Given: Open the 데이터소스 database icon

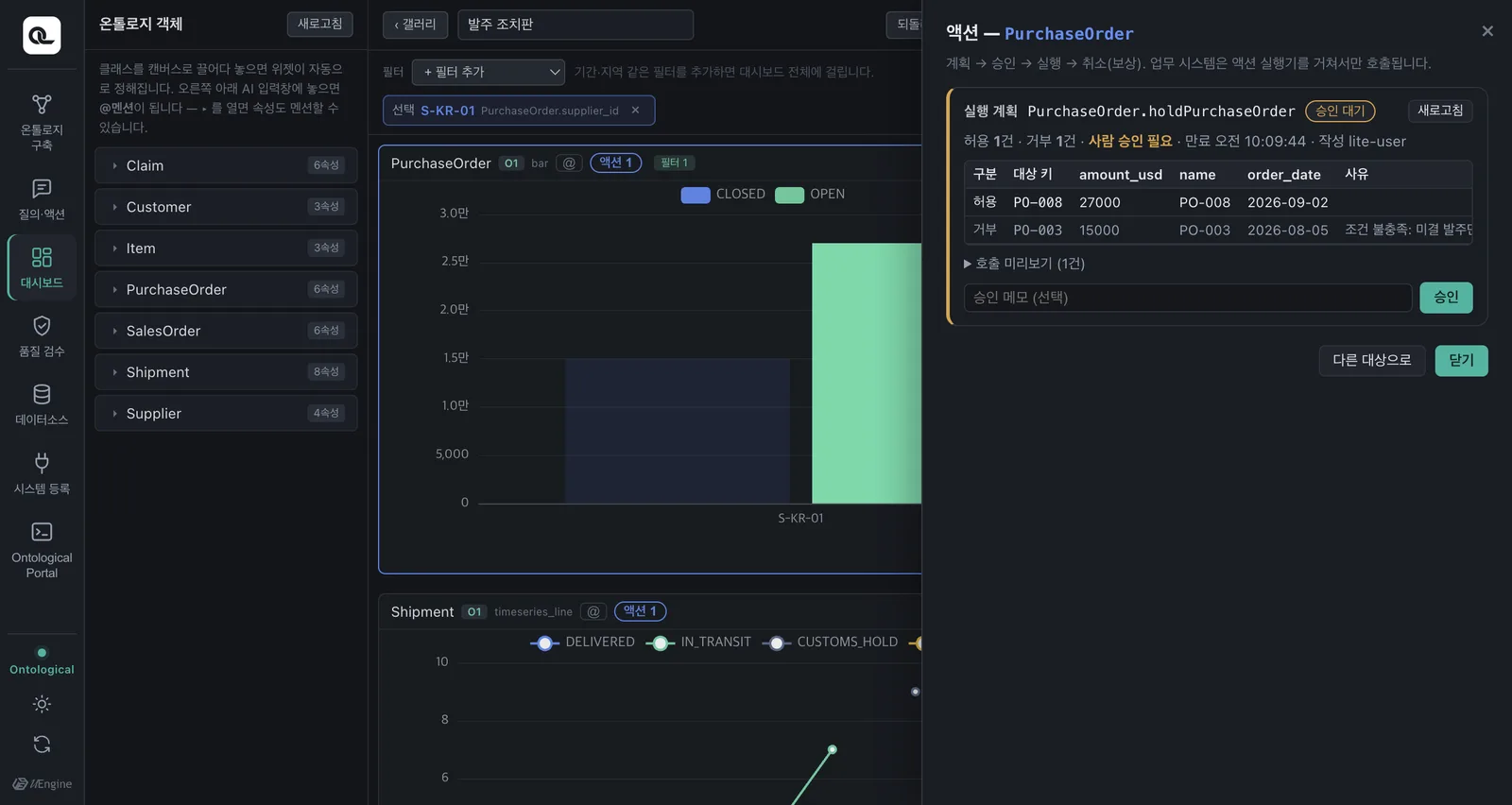Looking at the screenshot, I should tap(42, 404).
